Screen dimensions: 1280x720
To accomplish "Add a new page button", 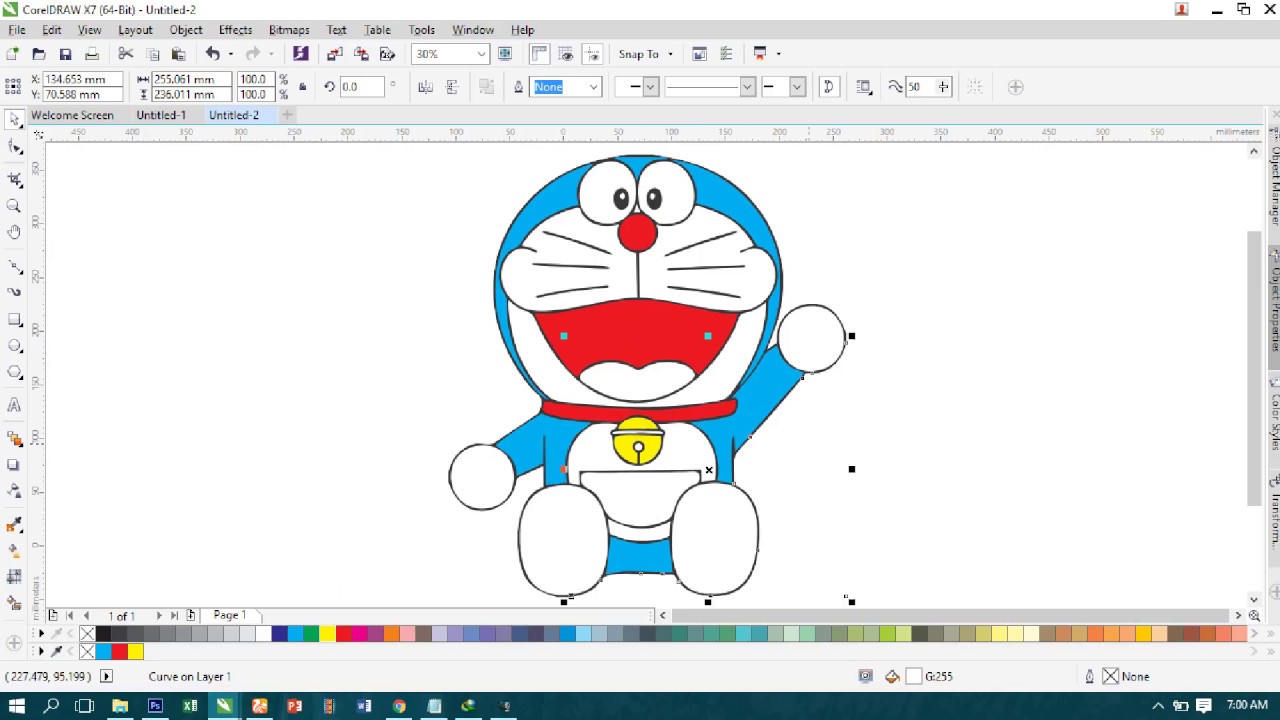I will [191, 615].
